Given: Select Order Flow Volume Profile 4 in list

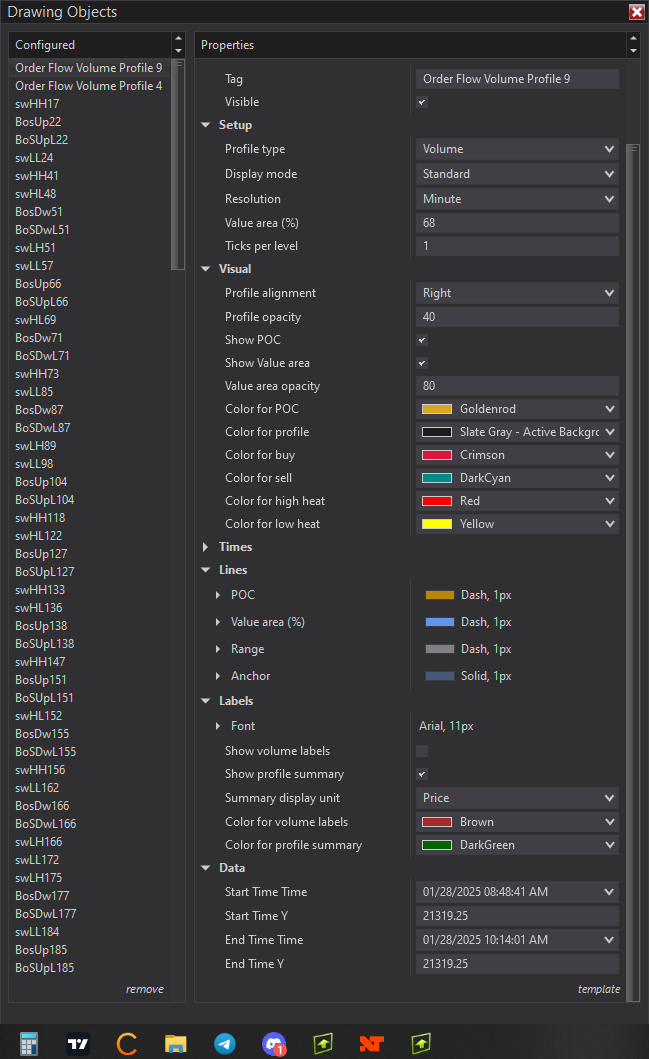Looking at the screenshot, I should (89, 86).
